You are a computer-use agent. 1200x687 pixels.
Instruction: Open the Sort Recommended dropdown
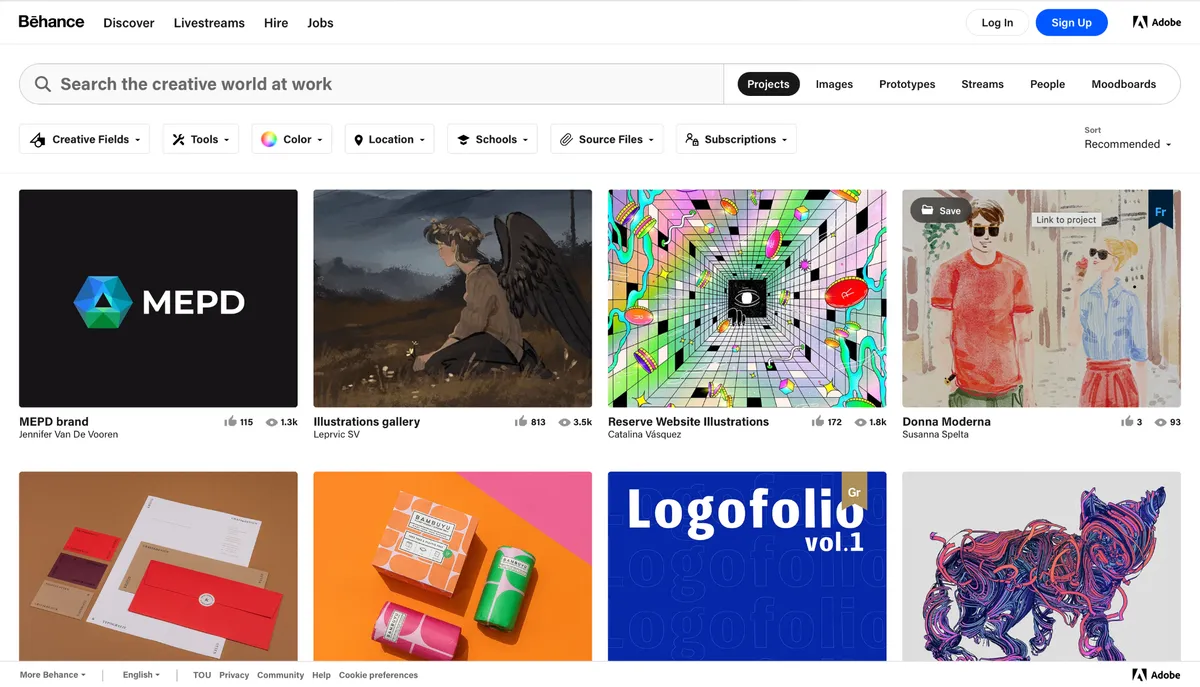(1127, 144)
